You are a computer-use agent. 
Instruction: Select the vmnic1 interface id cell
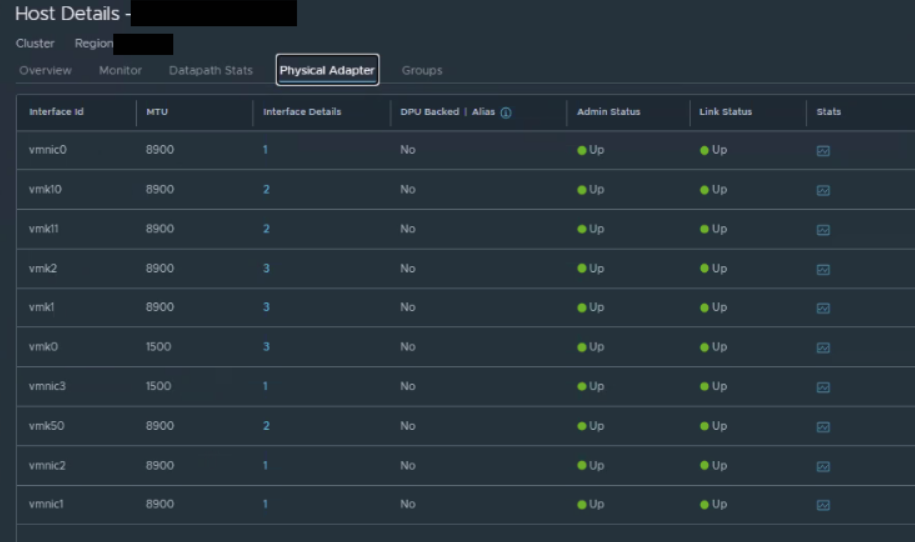[46, 504]
